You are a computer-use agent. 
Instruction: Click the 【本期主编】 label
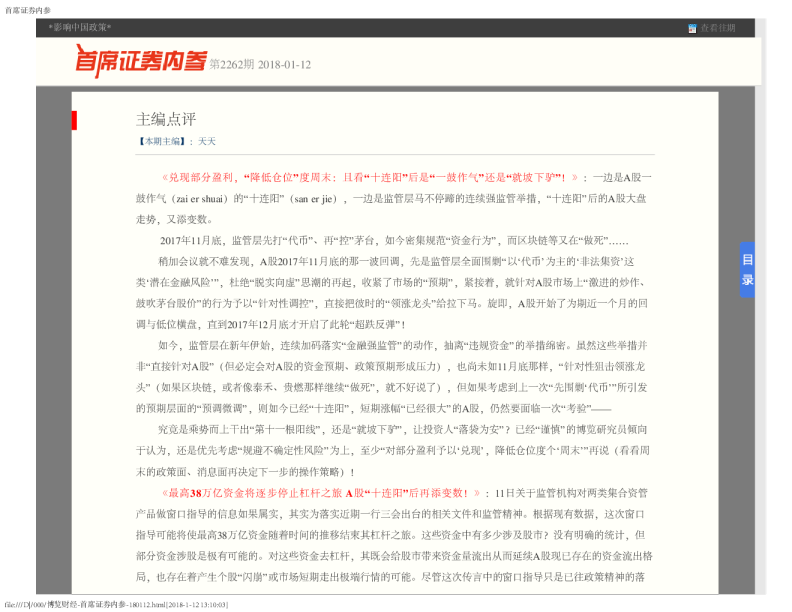(162, 141)
